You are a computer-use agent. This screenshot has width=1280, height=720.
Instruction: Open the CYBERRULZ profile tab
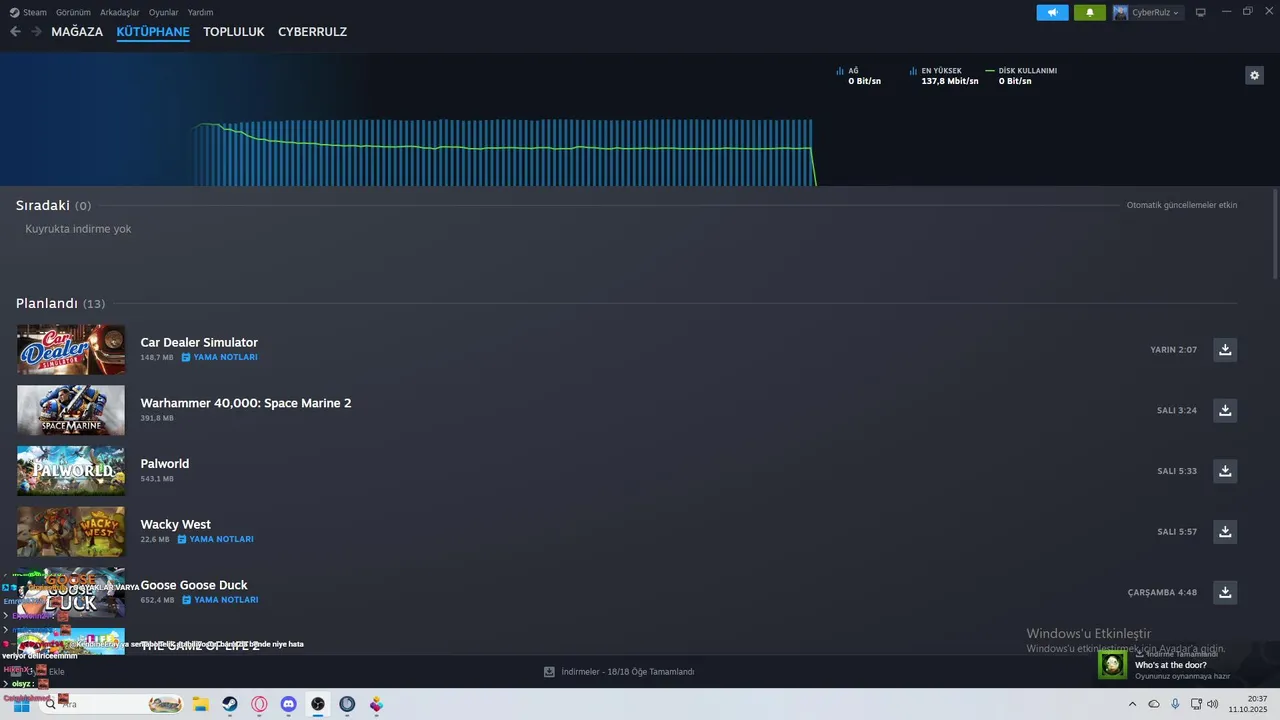click(x=312, y=32)
